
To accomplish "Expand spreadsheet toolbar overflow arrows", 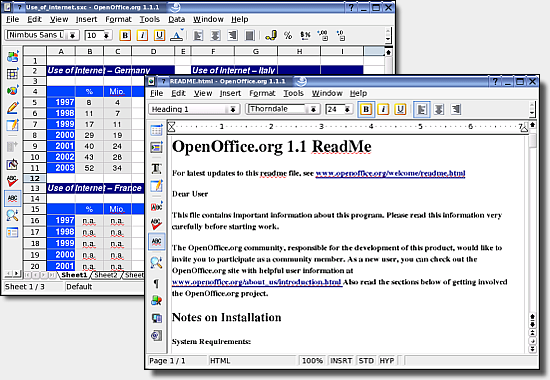I will click(x=388, y=35).
